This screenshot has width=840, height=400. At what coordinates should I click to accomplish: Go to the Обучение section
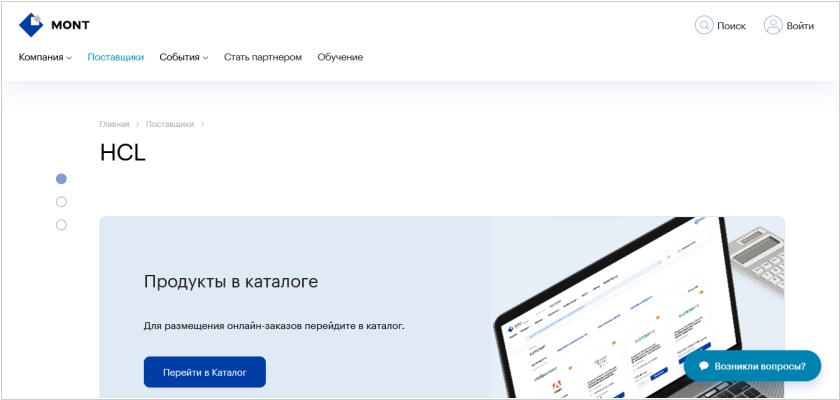click(340, 57)
